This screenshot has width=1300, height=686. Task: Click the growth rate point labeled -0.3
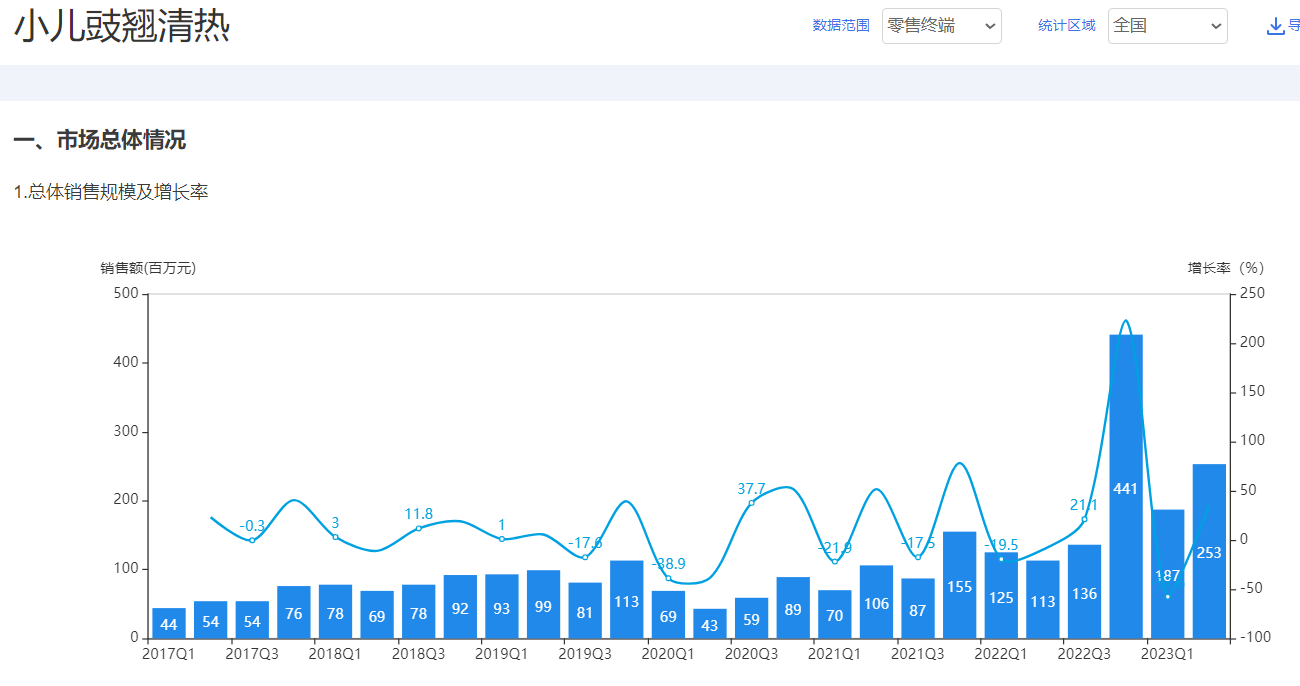click(252, 540)
